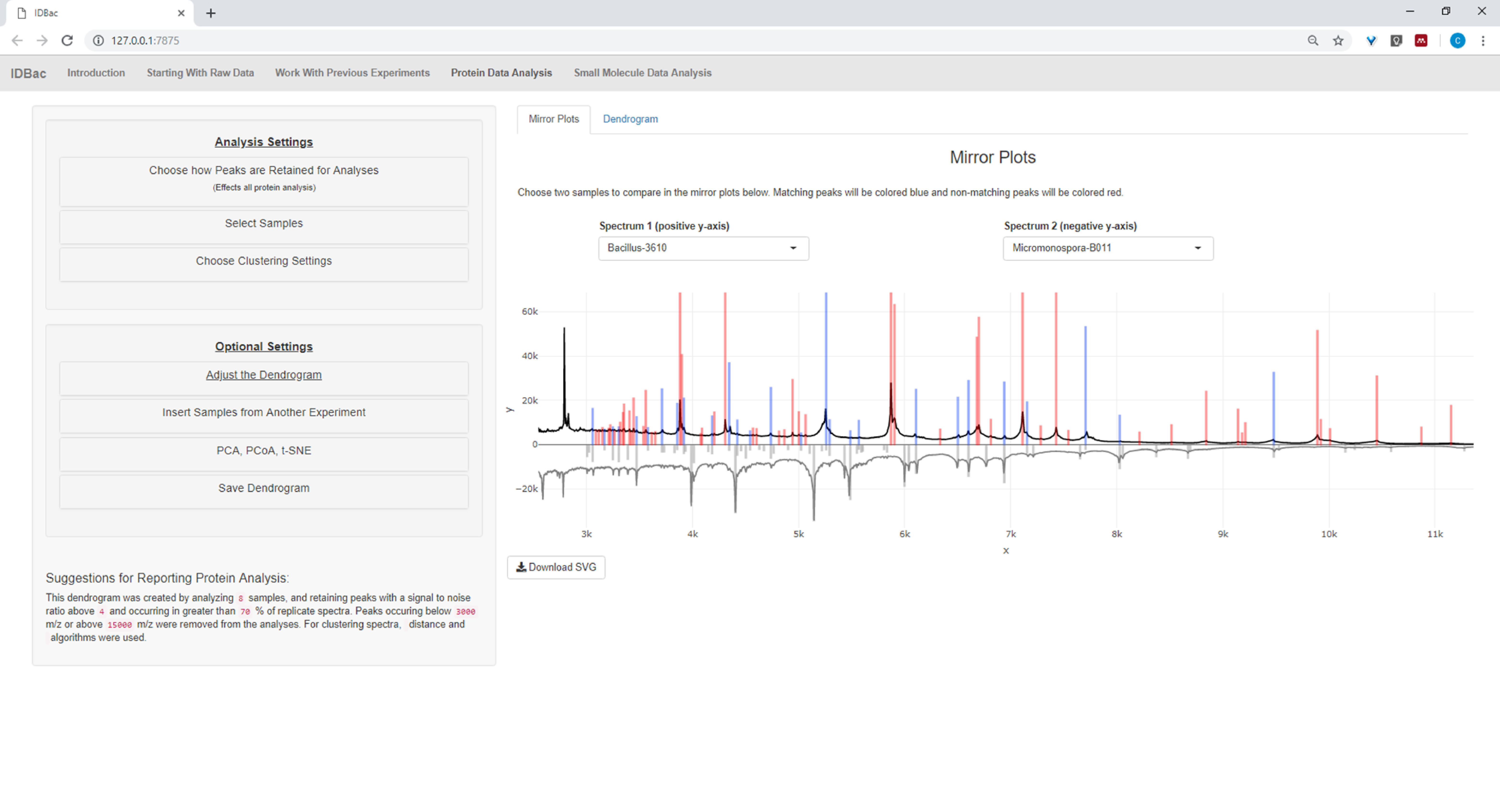Expand Choose Clustering Settings section

point(264,261)
